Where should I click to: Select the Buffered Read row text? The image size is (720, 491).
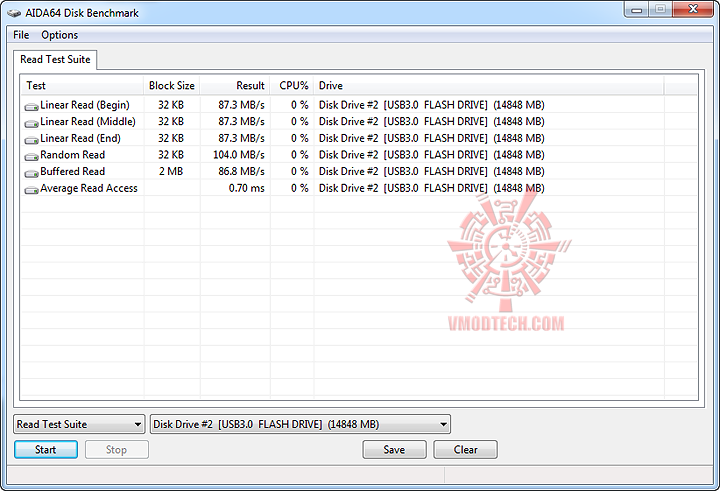click(73, 171)
